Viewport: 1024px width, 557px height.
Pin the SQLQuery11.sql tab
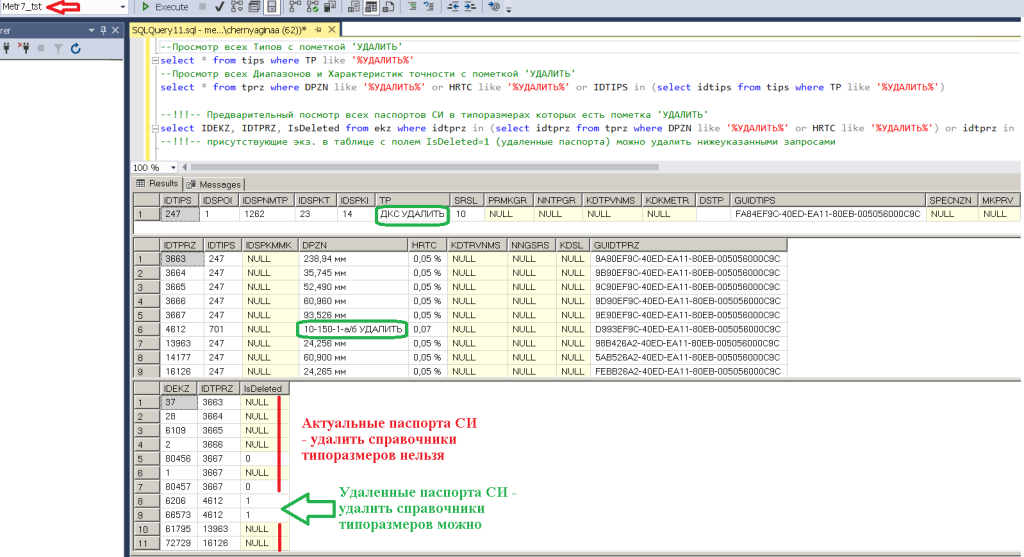318,30
